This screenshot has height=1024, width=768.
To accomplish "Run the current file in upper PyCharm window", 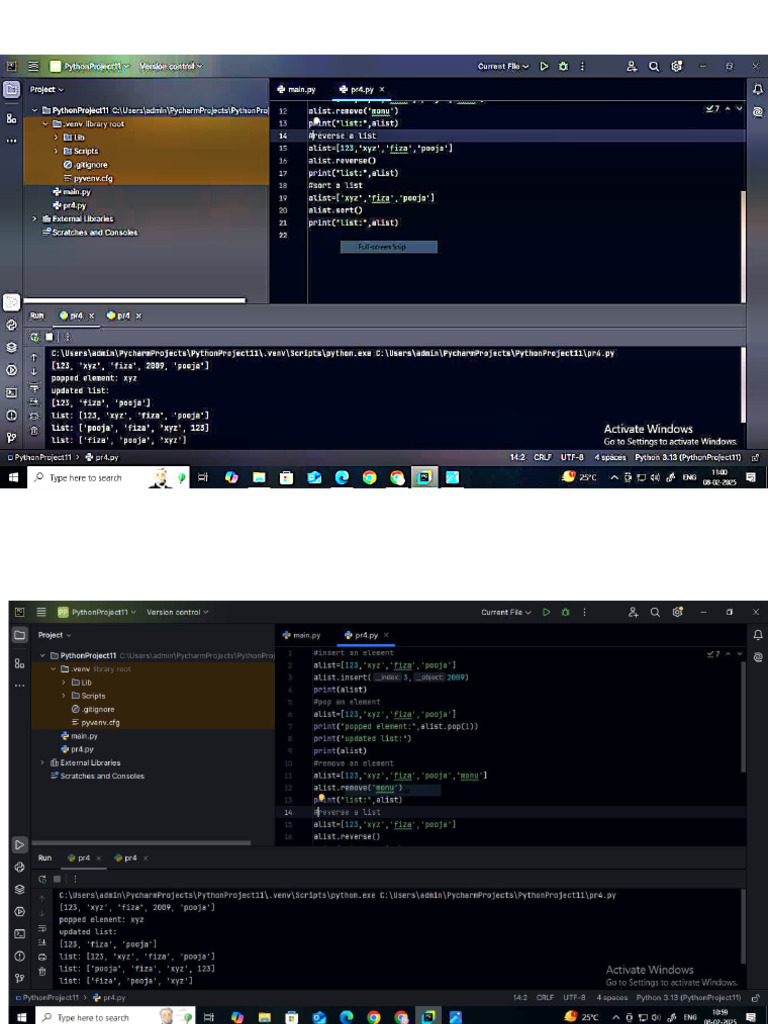I will click(544, 67).
